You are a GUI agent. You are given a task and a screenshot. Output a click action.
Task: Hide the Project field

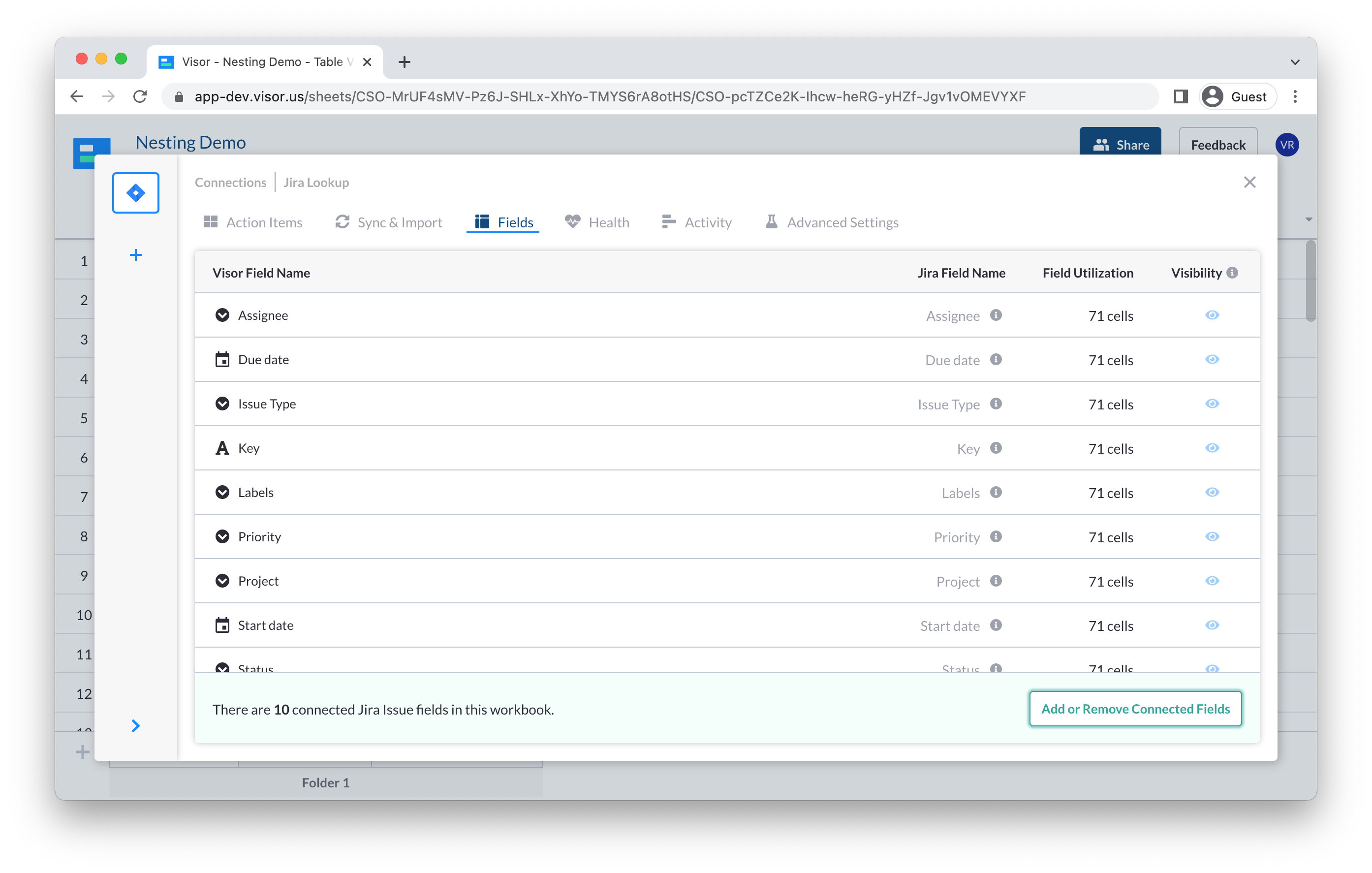[x=1212, y=581]
